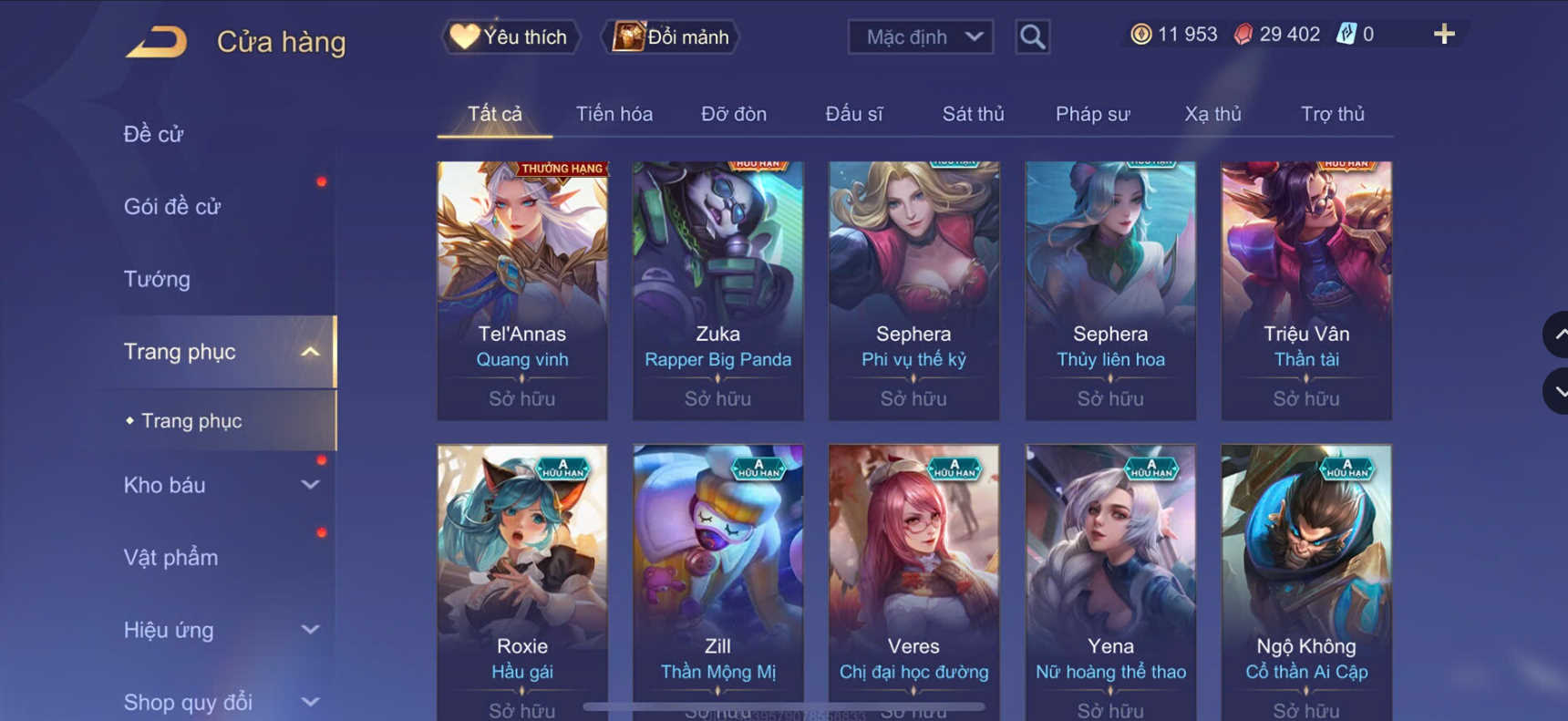This screenshot has width=1568, height=721.
Task: Tap the back arrow beside Cửa hàng
Action: [x=157, y=42]
